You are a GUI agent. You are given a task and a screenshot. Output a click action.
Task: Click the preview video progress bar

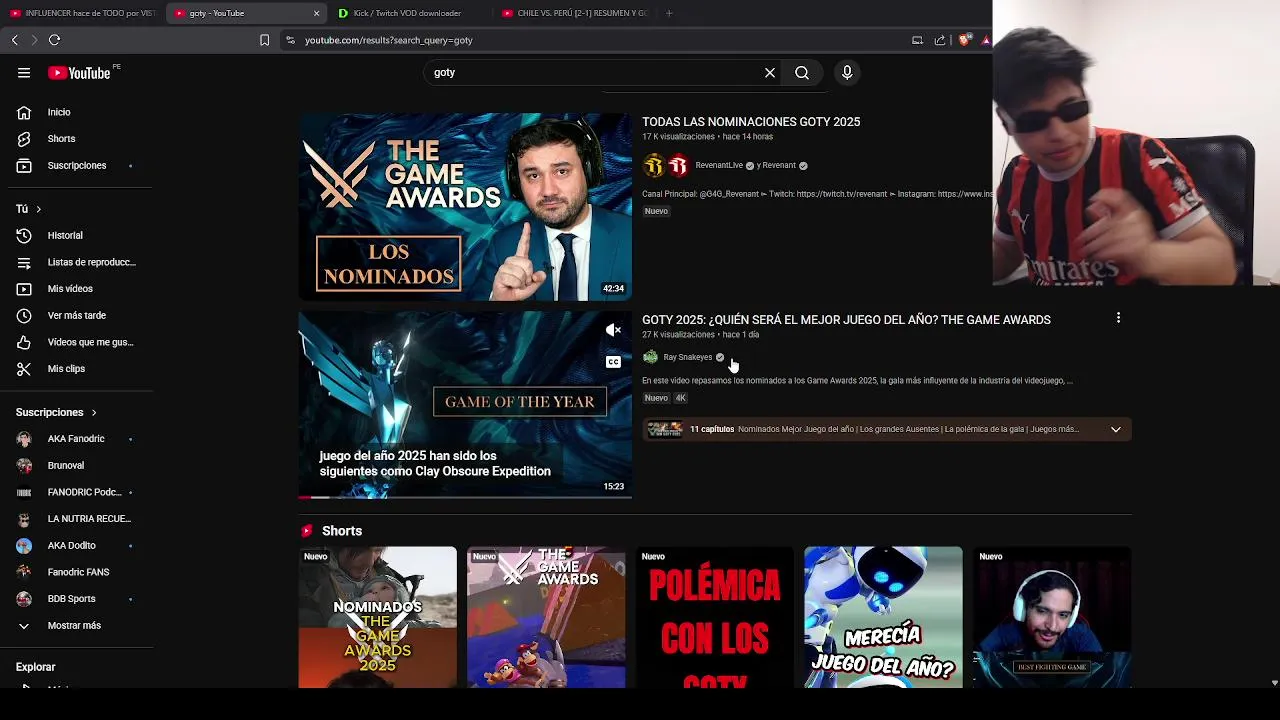click(465, 497)
